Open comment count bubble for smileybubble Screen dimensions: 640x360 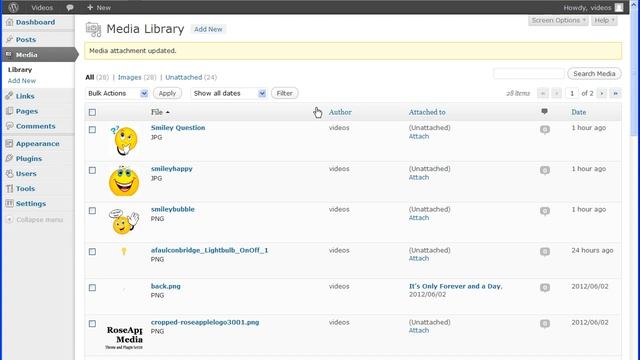pyautogui.click(x=544, y=211)
